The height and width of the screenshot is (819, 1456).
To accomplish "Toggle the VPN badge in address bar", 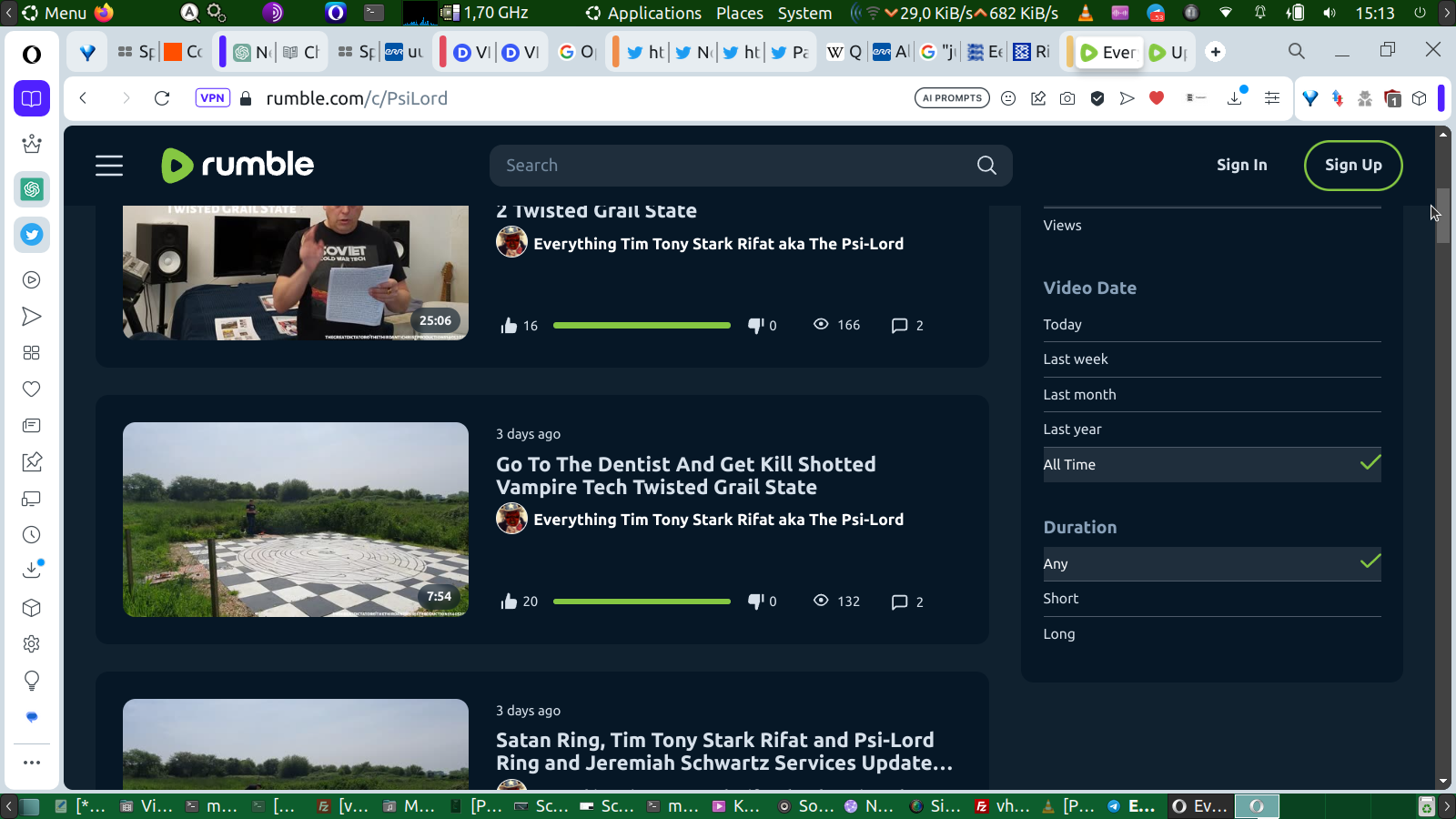I will pos(212,98).
